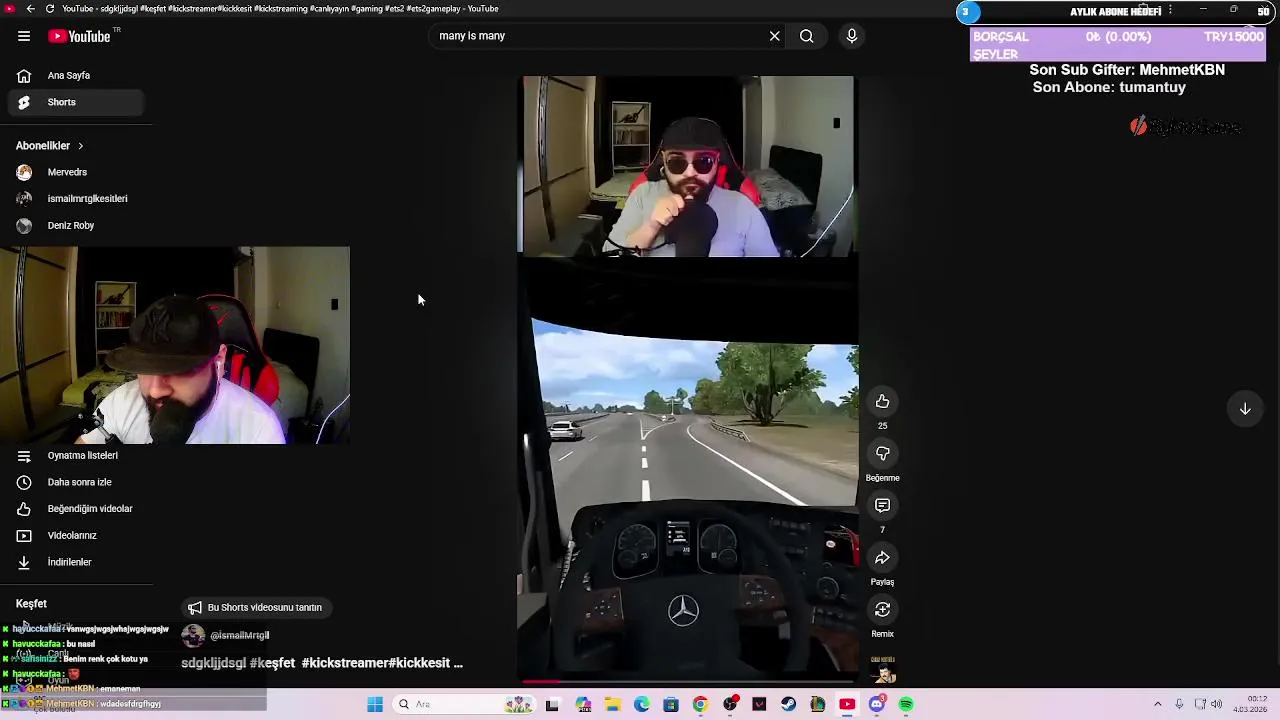Open the YouTube hamburger guide menu
This screenshot has width=1280, height=720.
[x=24, y=36]
